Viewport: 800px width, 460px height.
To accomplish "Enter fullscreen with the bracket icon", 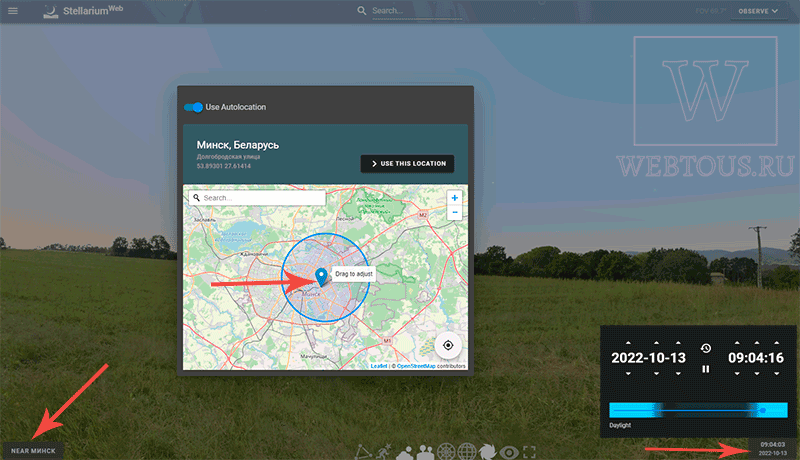I will pyautogui.click(x=530, y=452).
